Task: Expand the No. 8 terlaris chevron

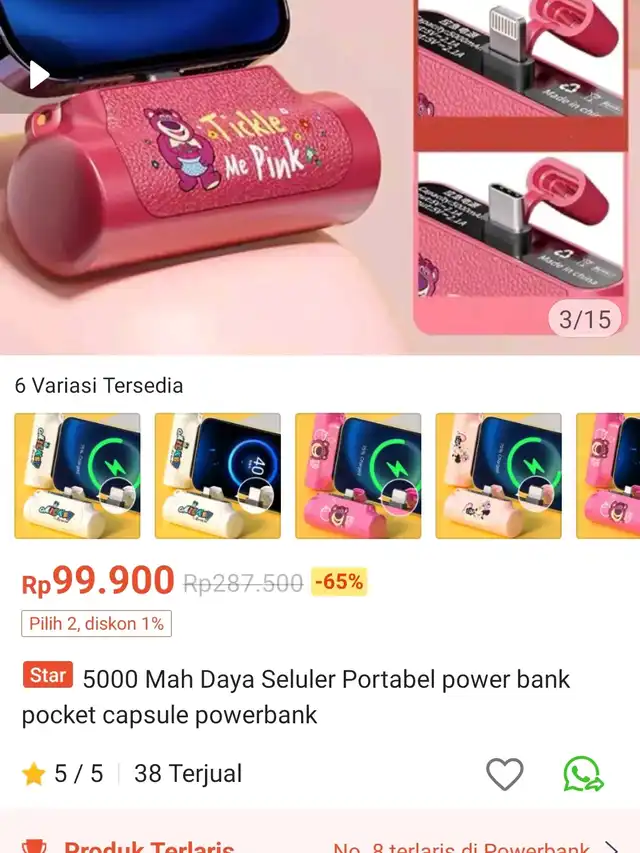Action: coord(612,848)
